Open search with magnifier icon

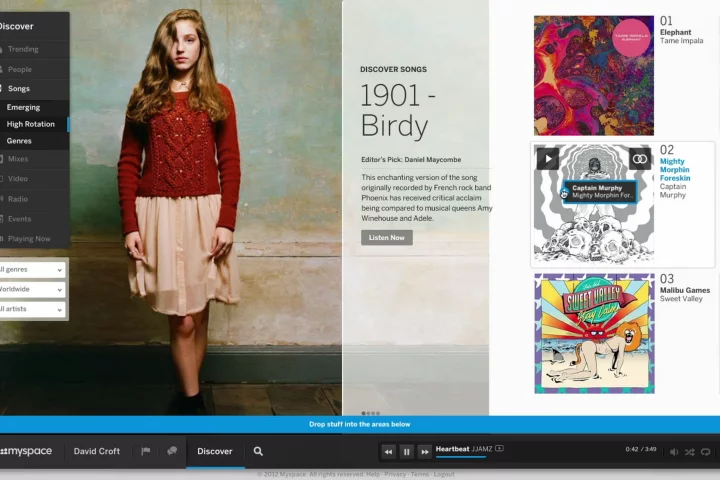coord(258,452)
